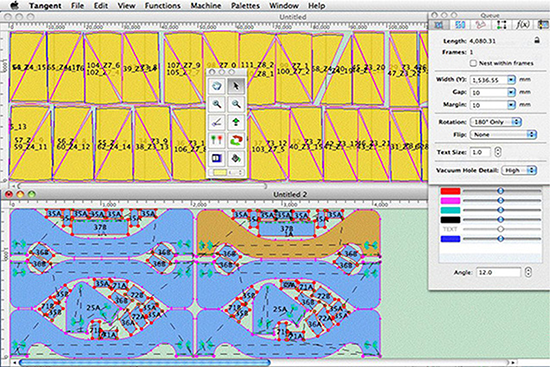Click the red color swatch

click(x=450, y=191)
